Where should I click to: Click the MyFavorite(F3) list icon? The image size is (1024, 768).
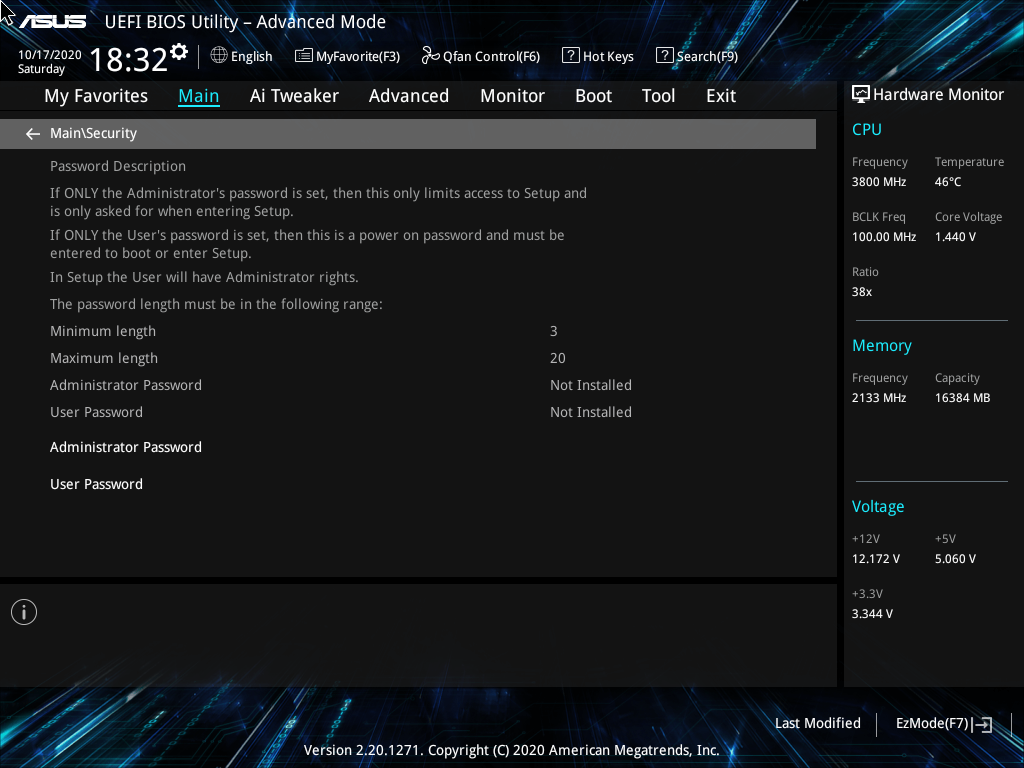pos(304,56)
